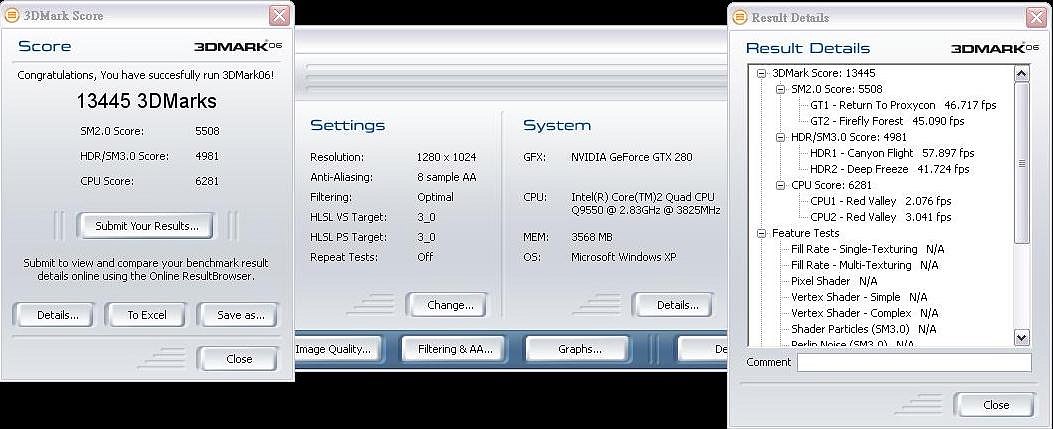The height and width of the screenshot is (429, 1053).
Task: Select Fill Rate - Single-Texturing row
Action: [x=868, y=249]
